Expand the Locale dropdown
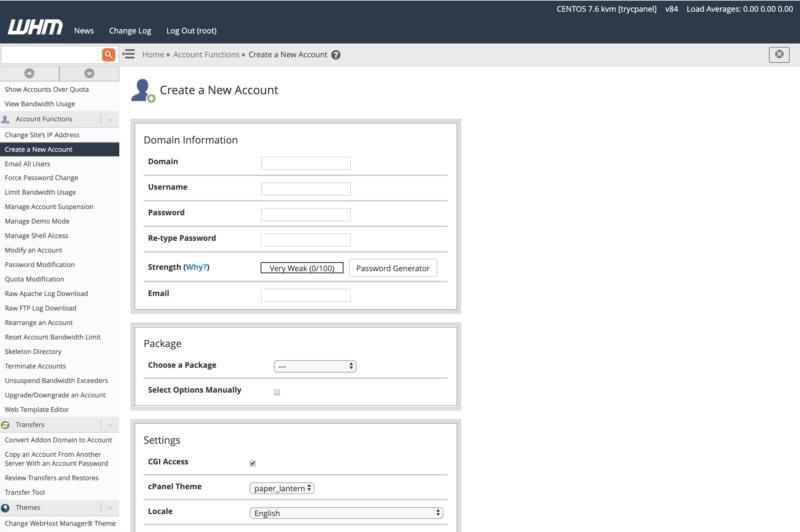Image resolution: width=800 pixels, height=532 pixels. 346,513
